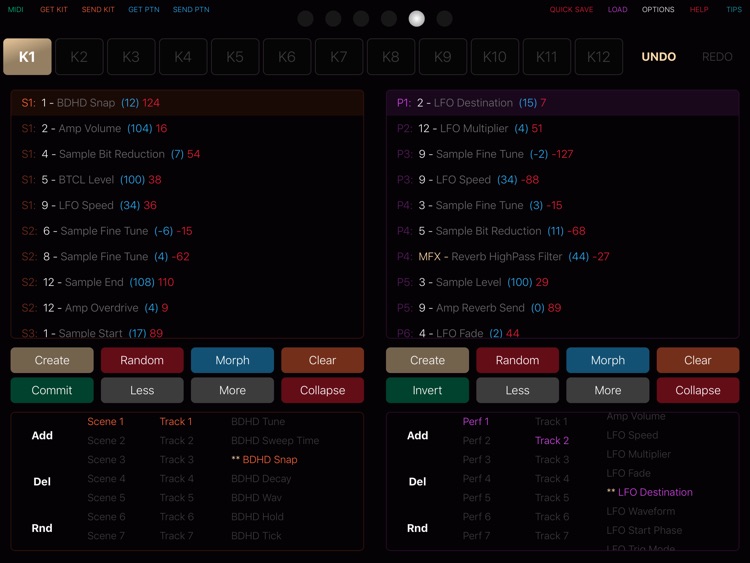Select S1 Sample Bit Reduction row
The width and height of the screenshot is (750, 563).
pyautogui.click(x=187, y=154)
